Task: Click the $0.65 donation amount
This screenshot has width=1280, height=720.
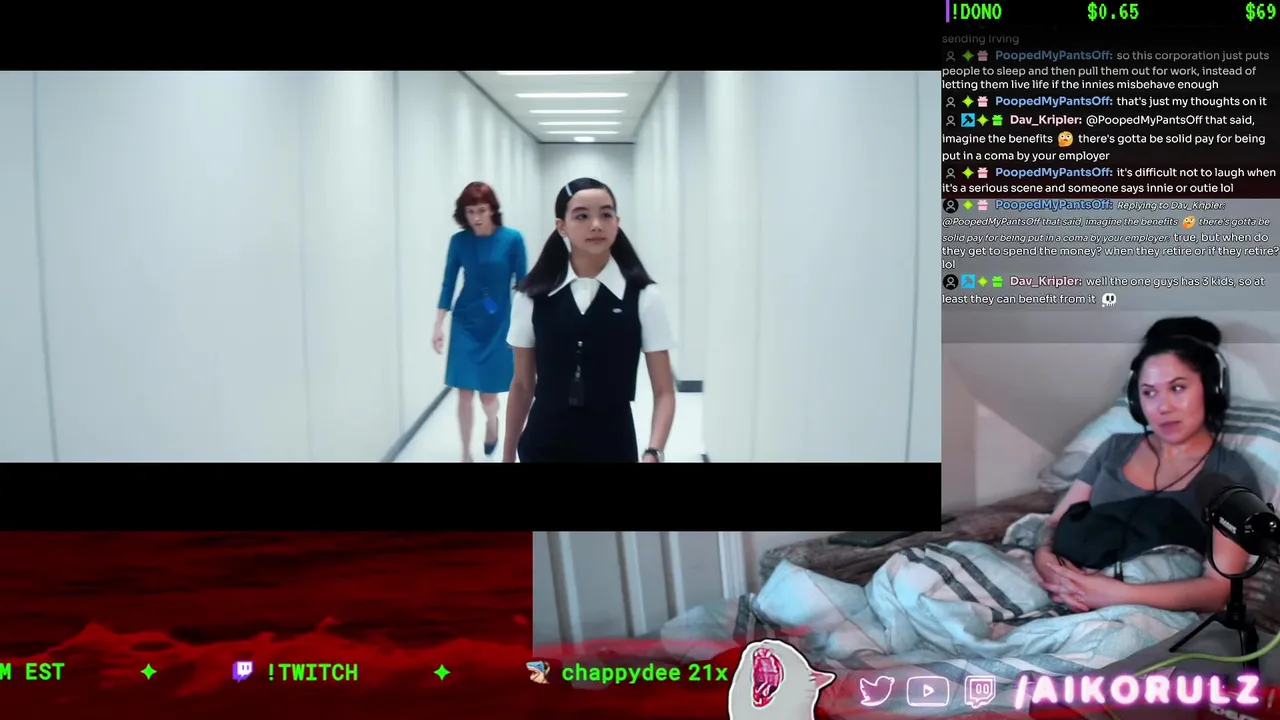Action: click(1112, 12)
